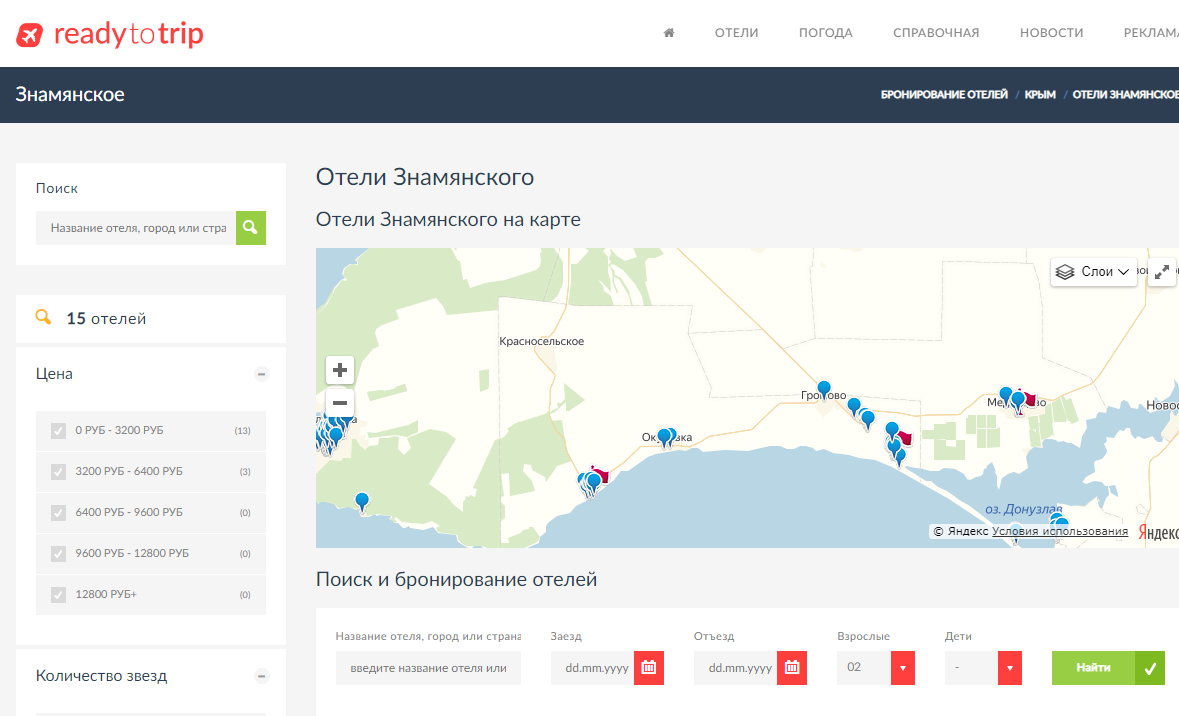This screenshot has width=1179, height=716.
Task: Click the green search magnifier button
Action: coord(250,228)
